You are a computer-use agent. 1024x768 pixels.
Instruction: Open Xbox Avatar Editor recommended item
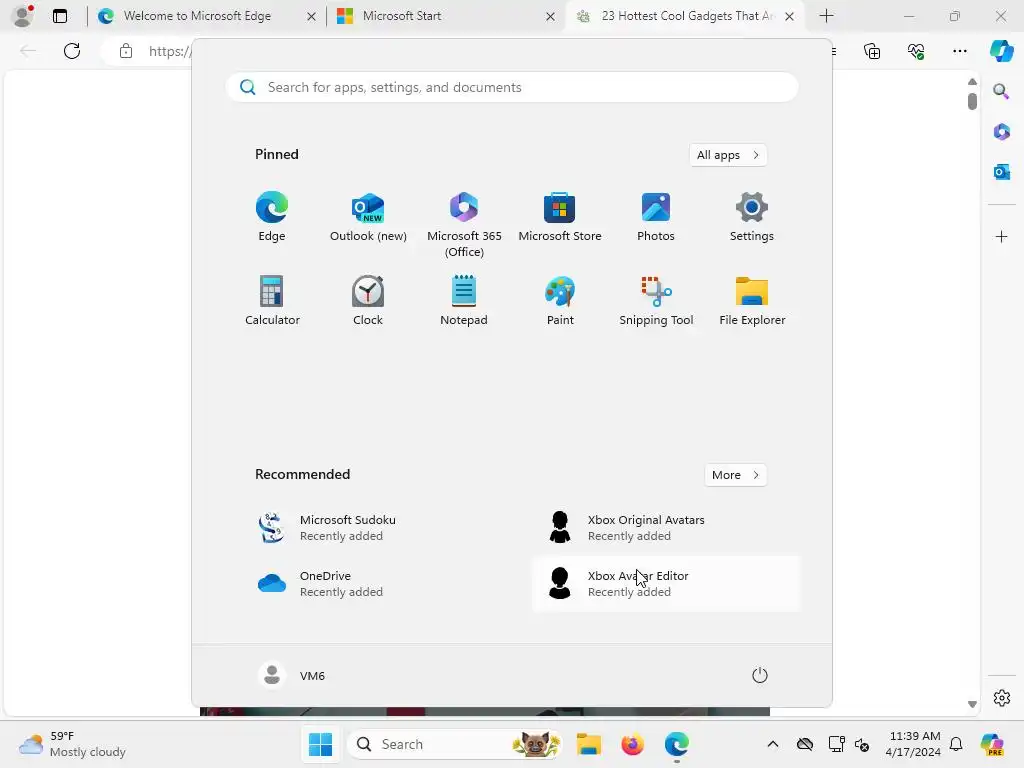[666, 584]
